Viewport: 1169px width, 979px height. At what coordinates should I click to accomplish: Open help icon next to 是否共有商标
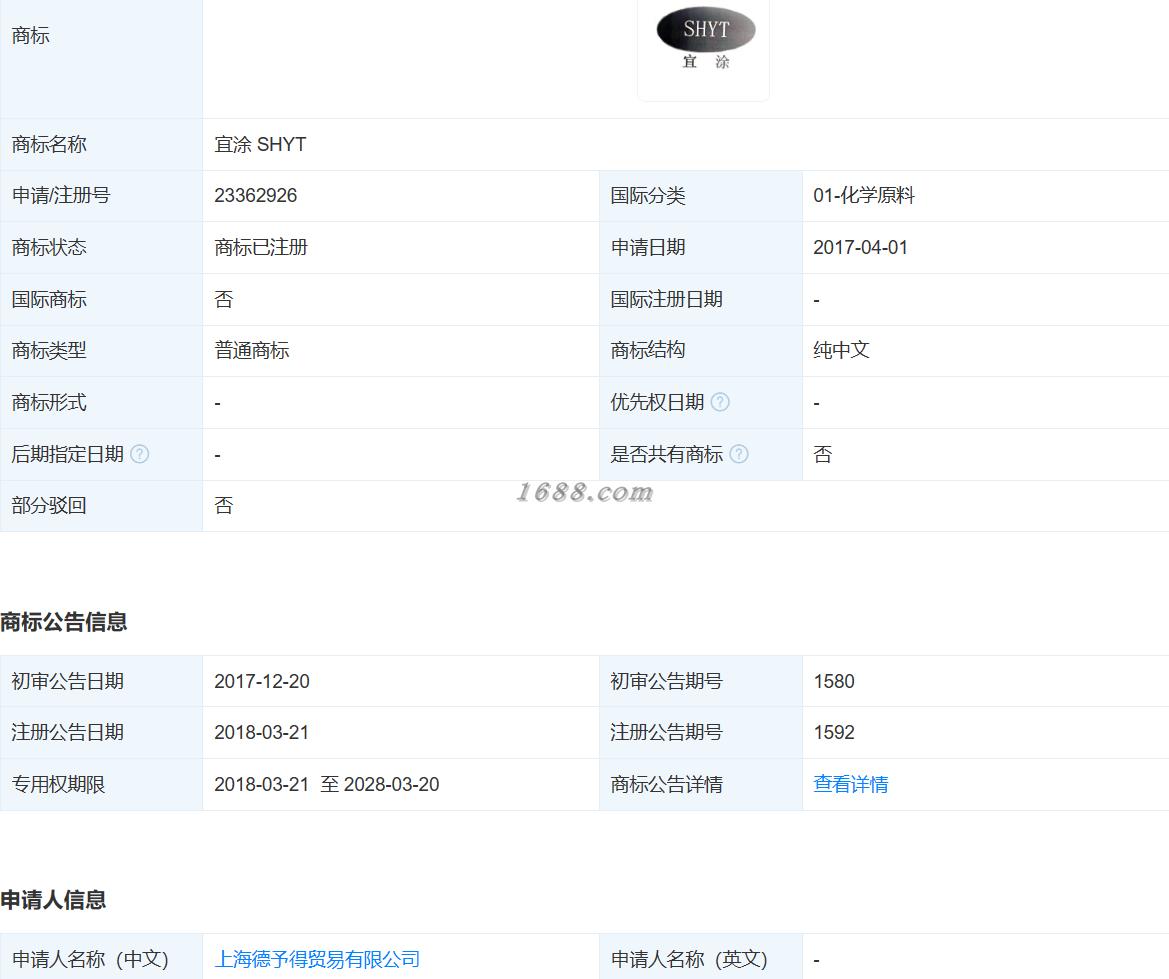(x=739, y=453)
